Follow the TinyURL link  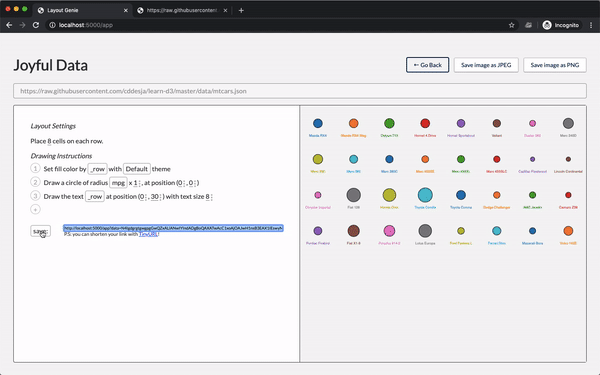148,234
